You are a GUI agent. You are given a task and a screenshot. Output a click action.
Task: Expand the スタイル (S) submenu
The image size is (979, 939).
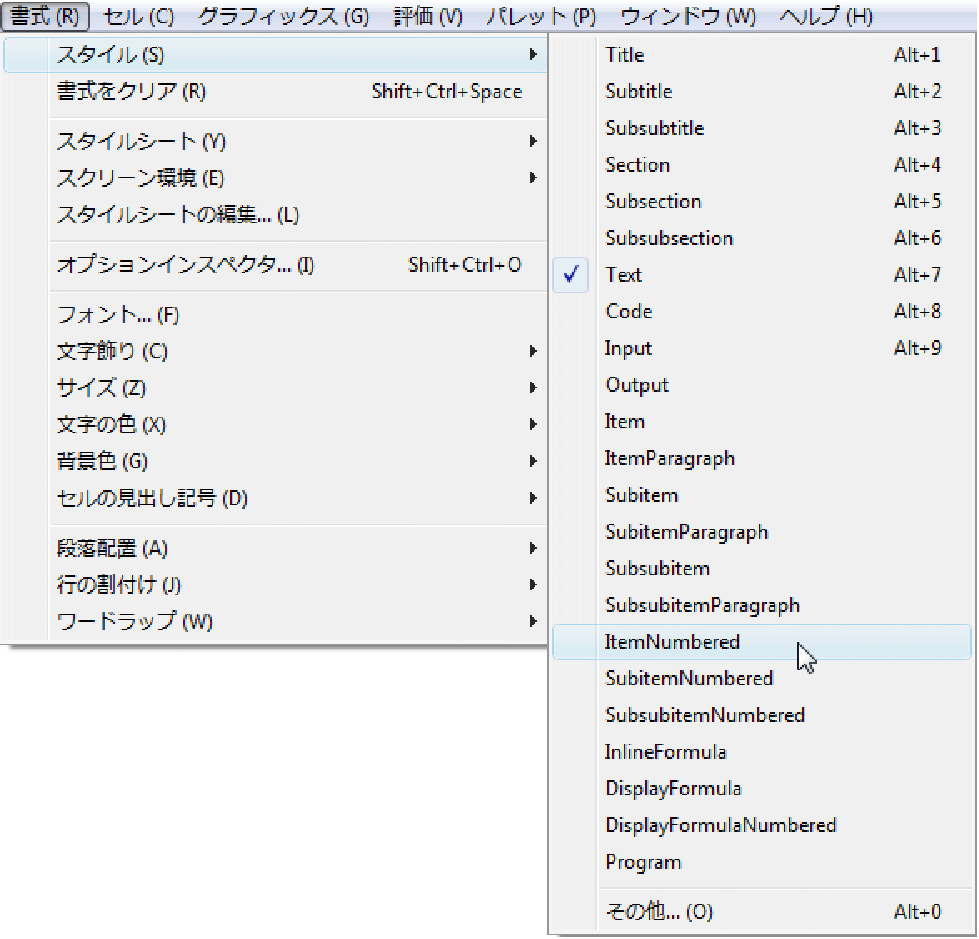tap(275, 55)
